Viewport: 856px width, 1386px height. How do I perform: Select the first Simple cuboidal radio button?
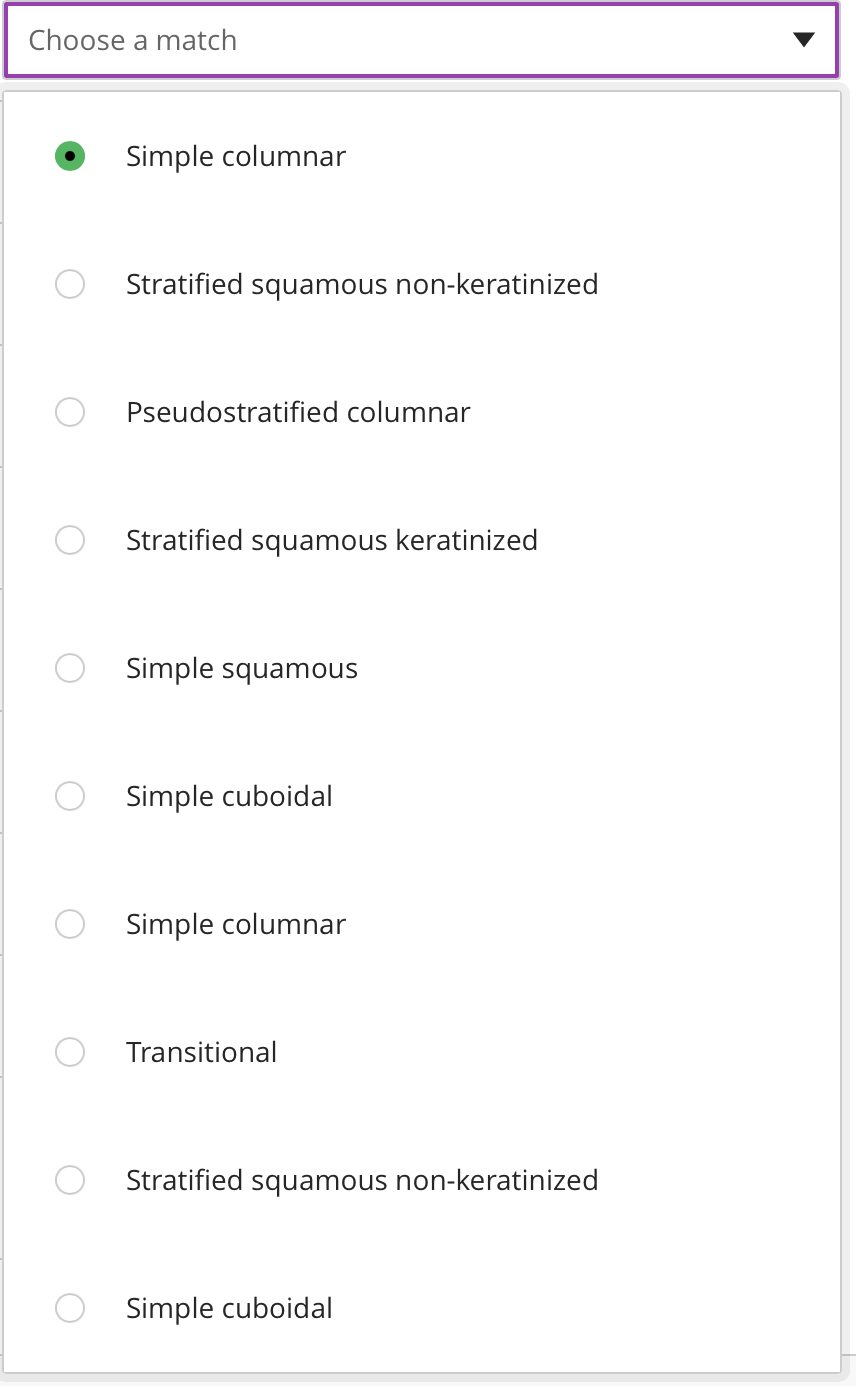point(70,796)
